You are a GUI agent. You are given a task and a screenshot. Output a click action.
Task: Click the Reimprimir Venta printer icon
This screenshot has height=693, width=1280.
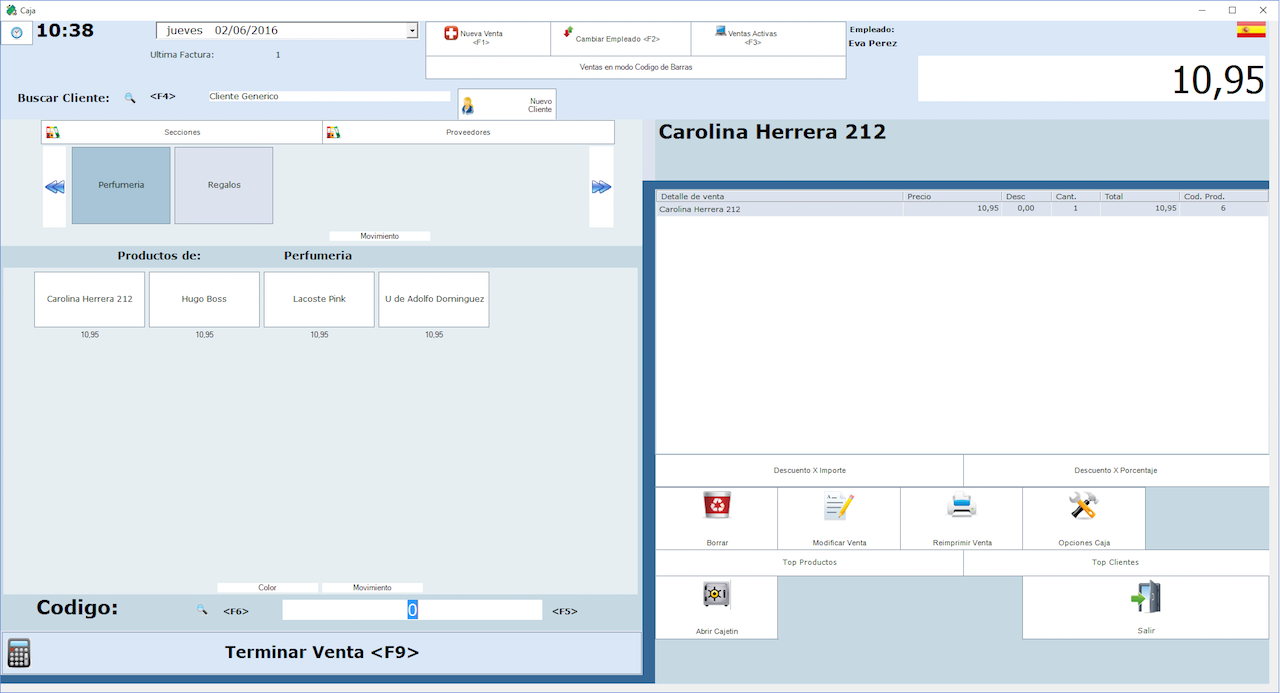(x=961, y=507)
